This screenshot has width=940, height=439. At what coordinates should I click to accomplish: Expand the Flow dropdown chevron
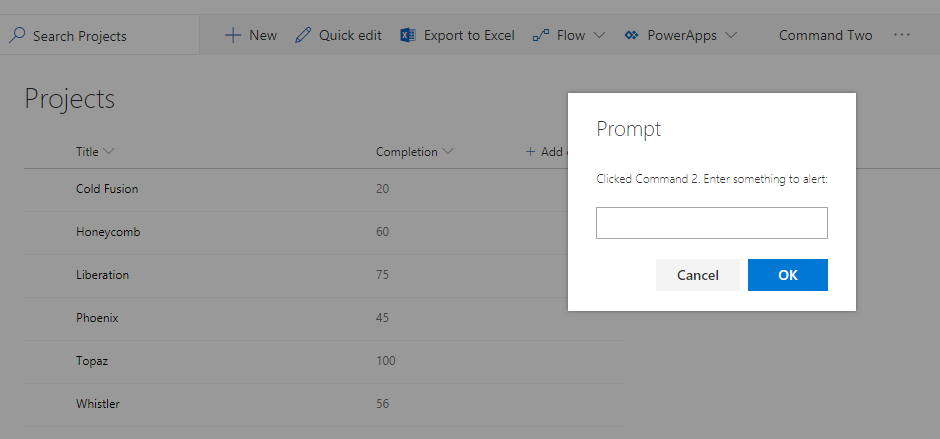(599, 35)
